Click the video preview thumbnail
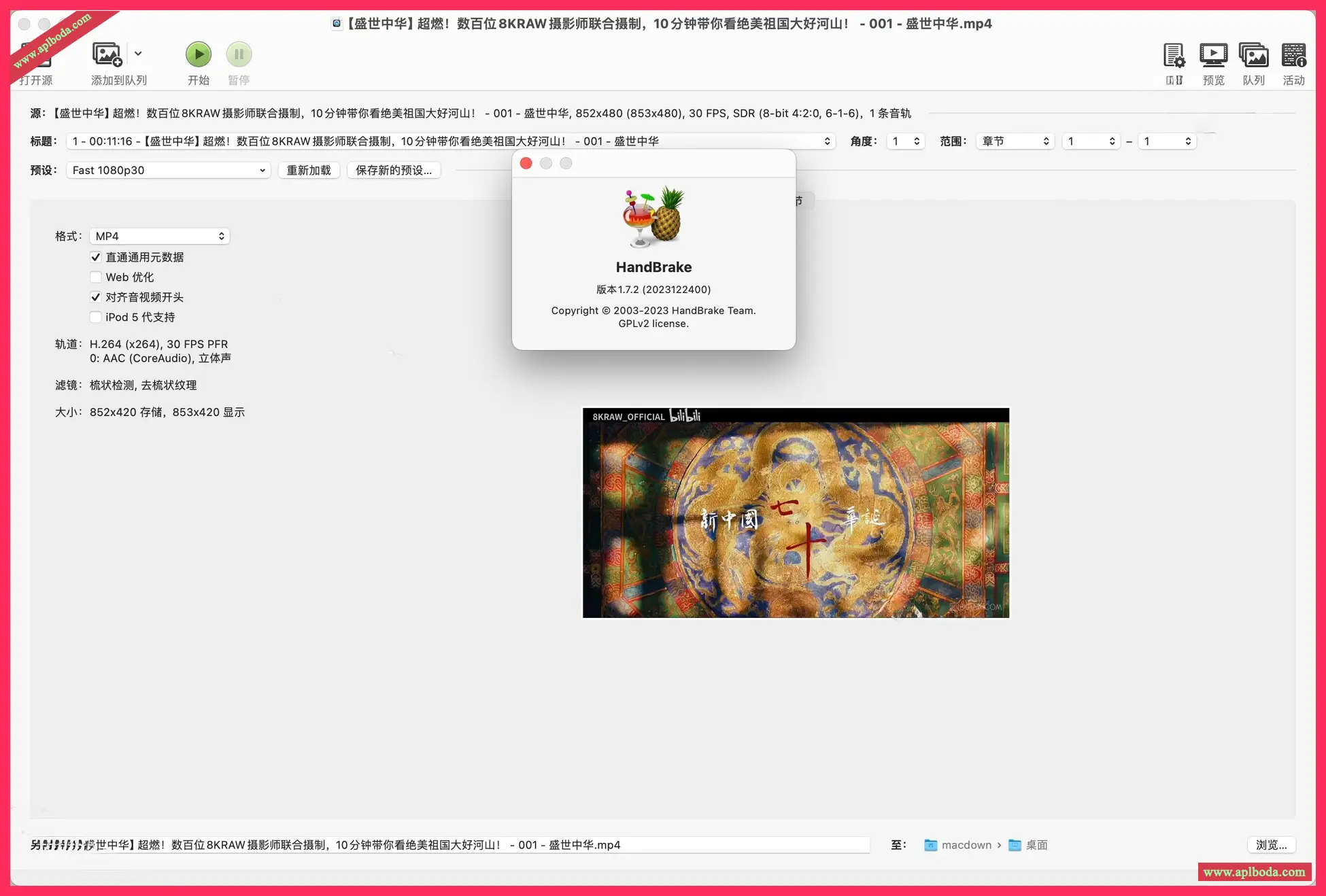 [796, 513]
